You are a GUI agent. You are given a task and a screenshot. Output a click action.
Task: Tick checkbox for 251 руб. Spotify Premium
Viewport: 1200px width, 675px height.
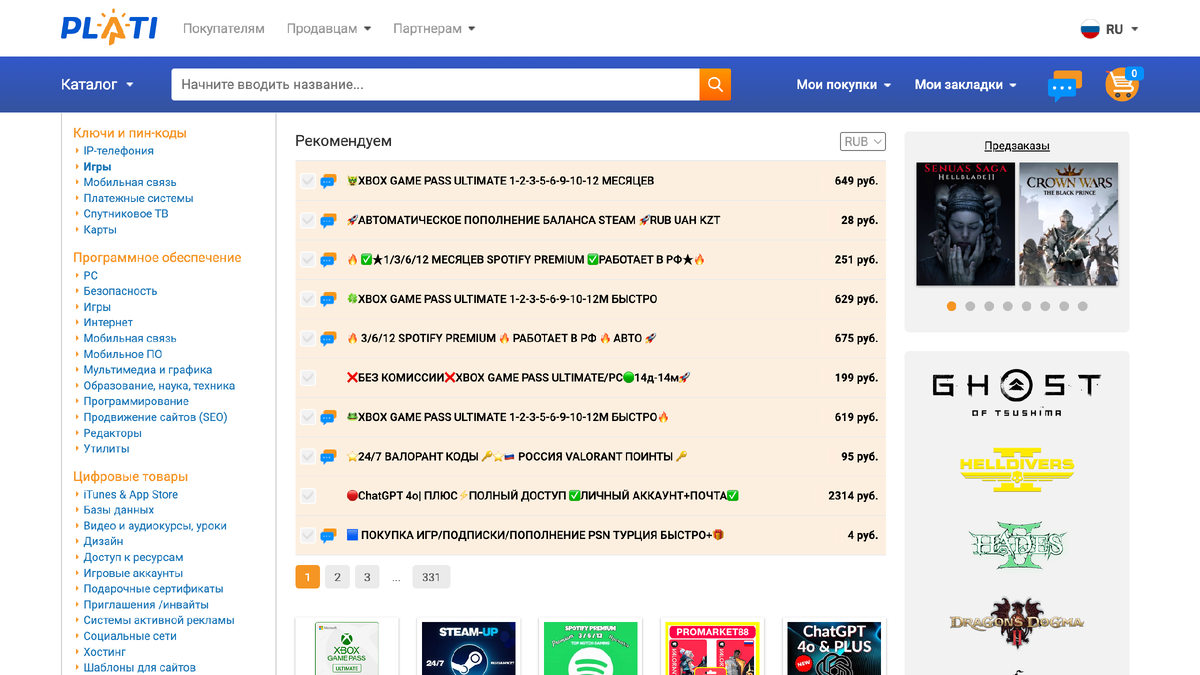pyautogui.click(x=308, y=260)
